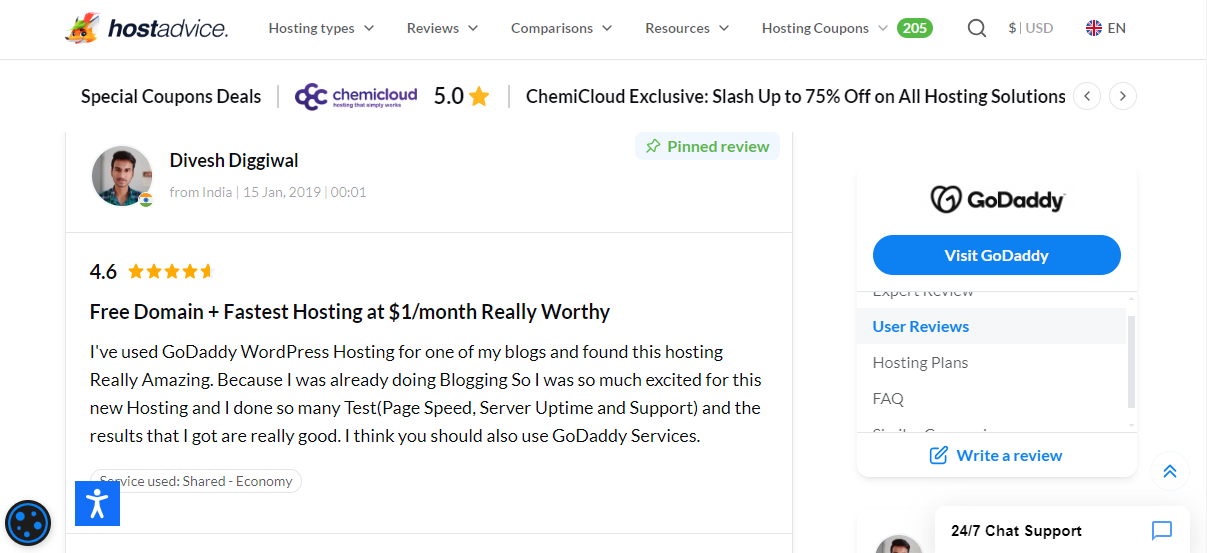
Task: Click the 24/7 Chat Support bubble icon
Action: click(1161, 531)
